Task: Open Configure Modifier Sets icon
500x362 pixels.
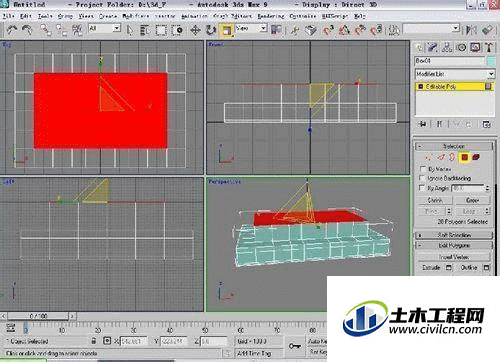Action: pos(486,124)
